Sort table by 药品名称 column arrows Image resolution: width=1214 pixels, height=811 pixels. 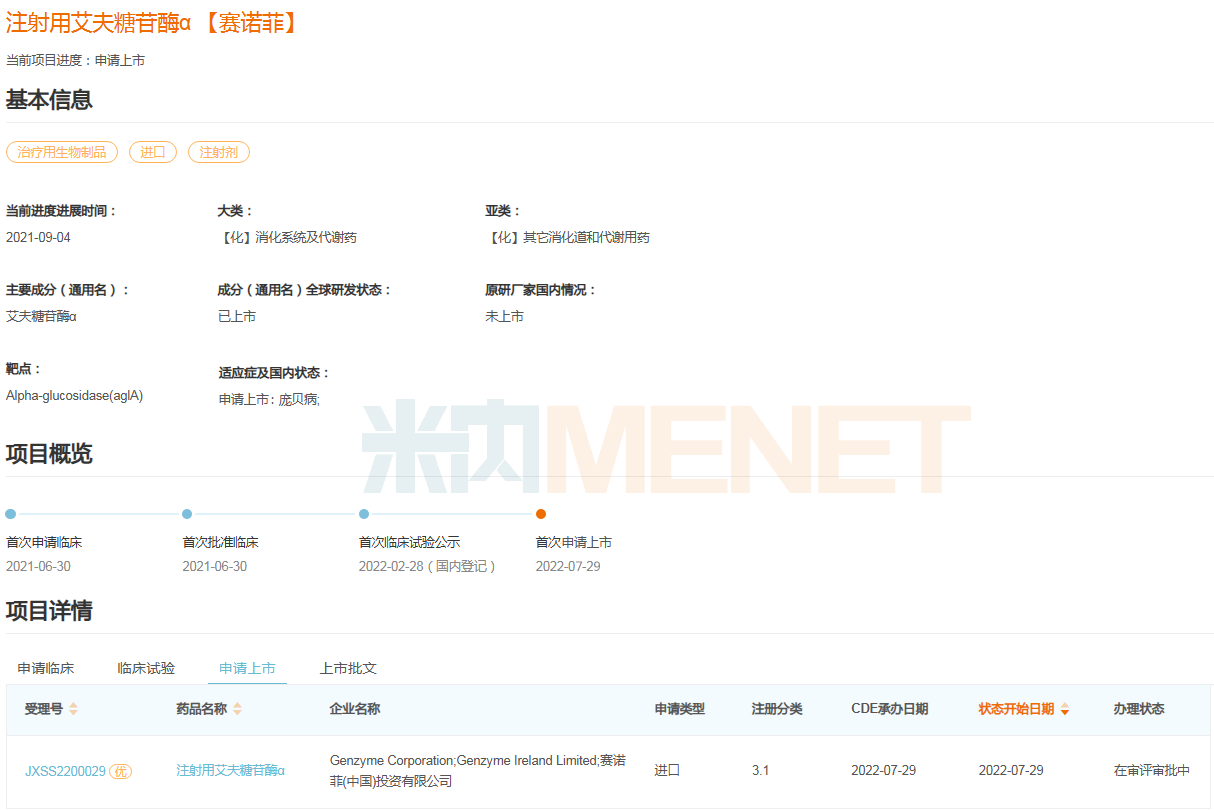click(237, 709)
